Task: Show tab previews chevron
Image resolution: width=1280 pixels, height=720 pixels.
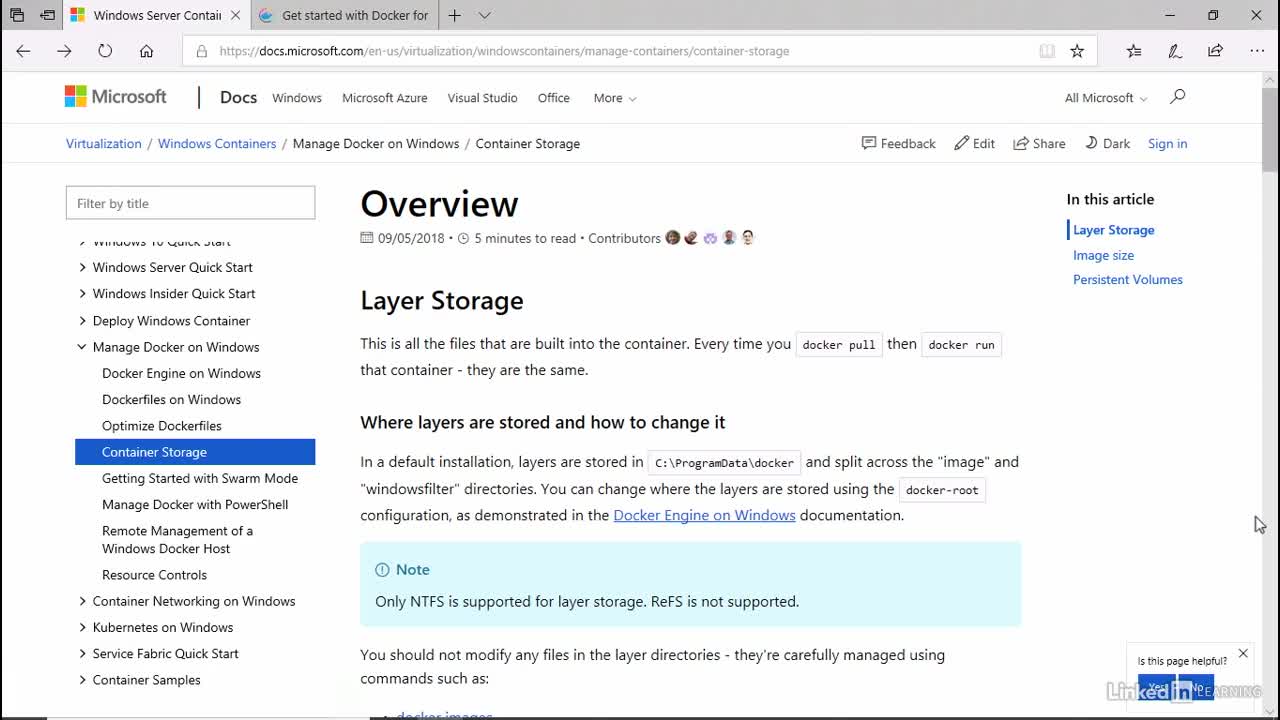Action: pyautogui.click(x=485, y=15)
